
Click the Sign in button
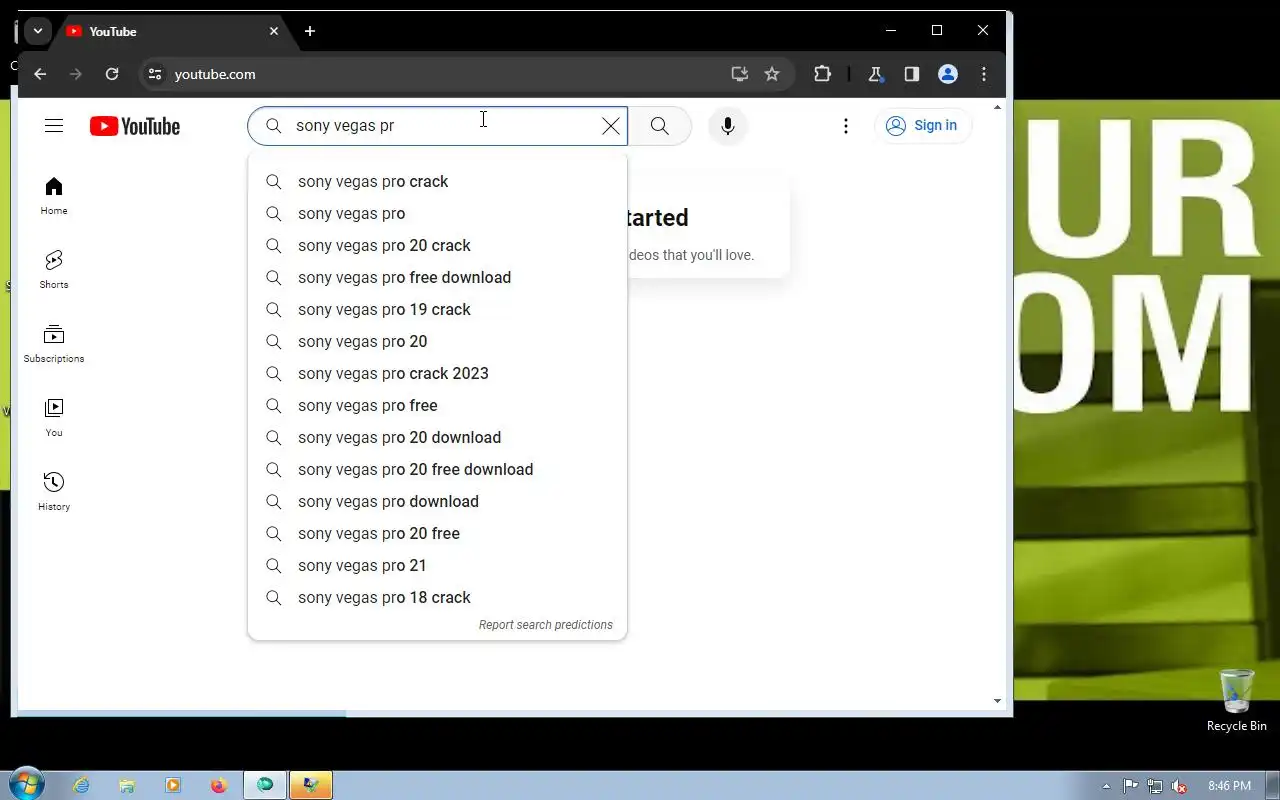pos(923,125)
